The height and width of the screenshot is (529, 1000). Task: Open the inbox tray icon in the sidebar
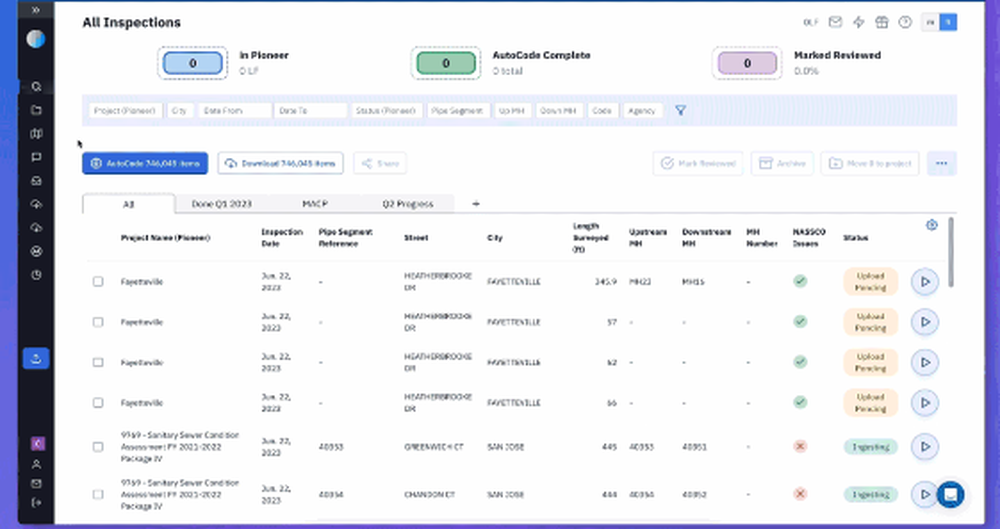[x=36, y=181]
